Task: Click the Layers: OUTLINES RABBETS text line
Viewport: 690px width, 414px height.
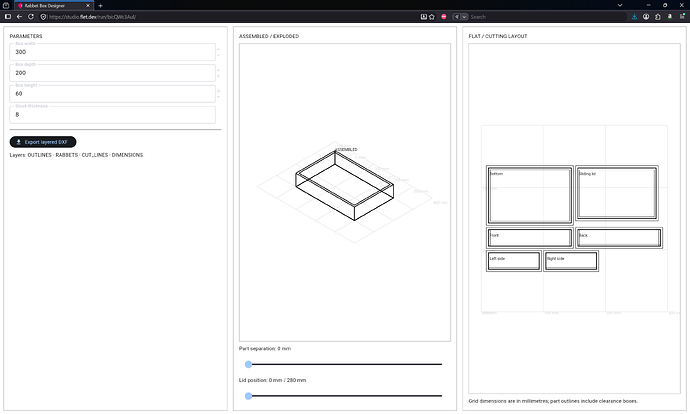Action: pos(76,155)
